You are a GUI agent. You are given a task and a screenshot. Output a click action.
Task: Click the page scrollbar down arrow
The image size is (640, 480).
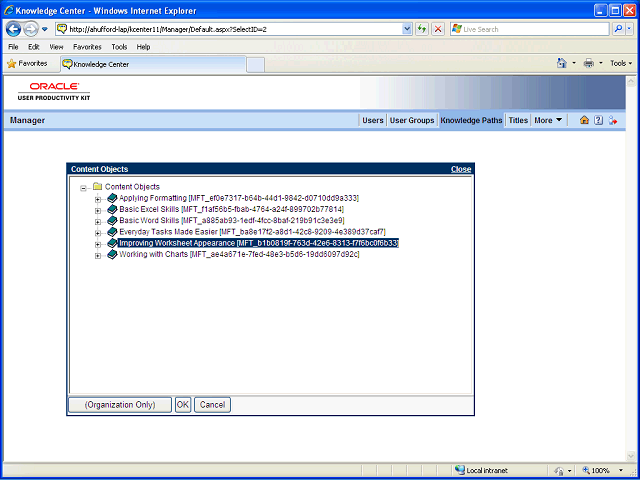631,456
